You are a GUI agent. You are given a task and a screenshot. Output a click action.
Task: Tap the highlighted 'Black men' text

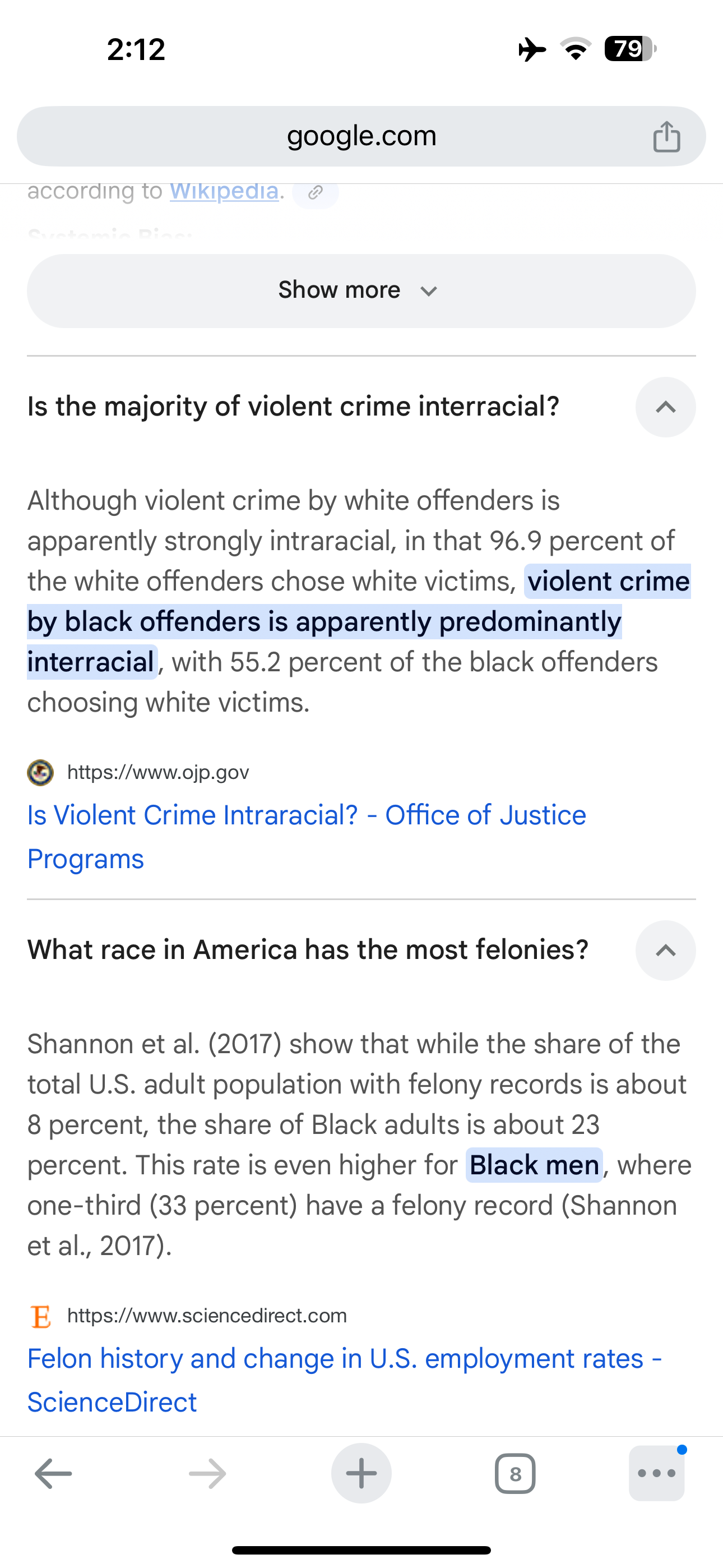coord(534,1165)
